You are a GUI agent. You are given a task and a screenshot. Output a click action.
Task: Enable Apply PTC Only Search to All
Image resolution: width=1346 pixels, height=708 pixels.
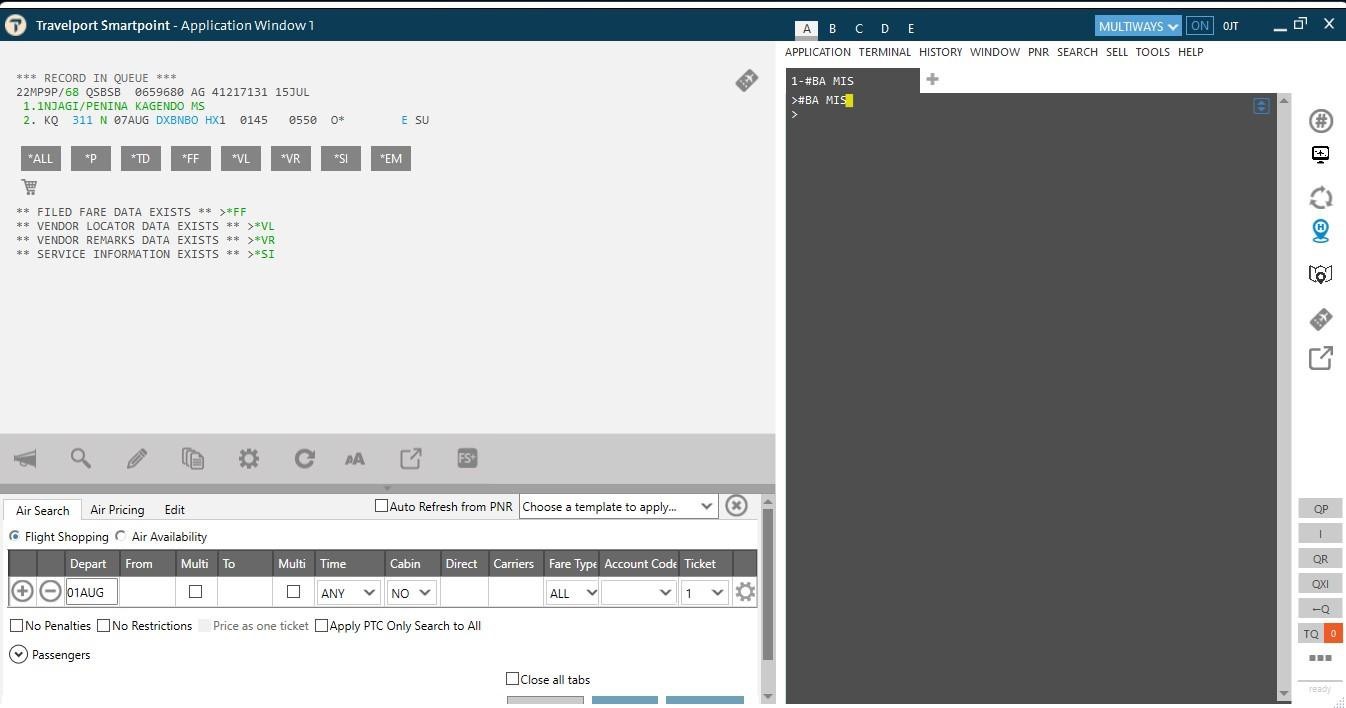(321, 626)
